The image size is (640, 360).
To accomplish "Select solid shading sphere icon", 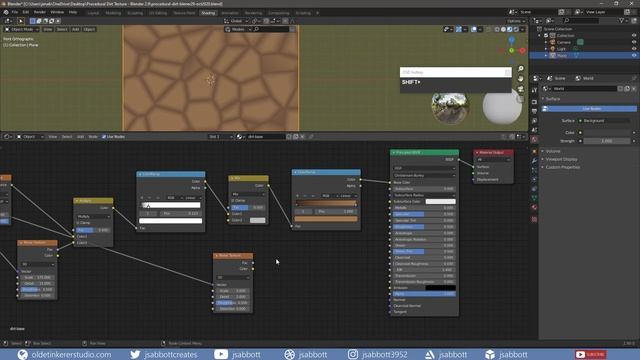I will pyautogui.click(x=503, y=29).
